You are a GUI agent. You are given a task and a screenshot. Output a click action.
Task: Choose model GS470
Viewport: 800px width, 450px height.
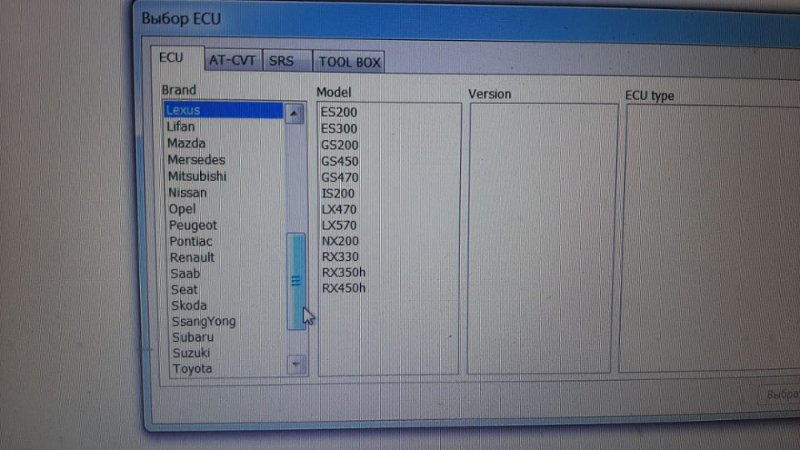(x=340, y=178)
